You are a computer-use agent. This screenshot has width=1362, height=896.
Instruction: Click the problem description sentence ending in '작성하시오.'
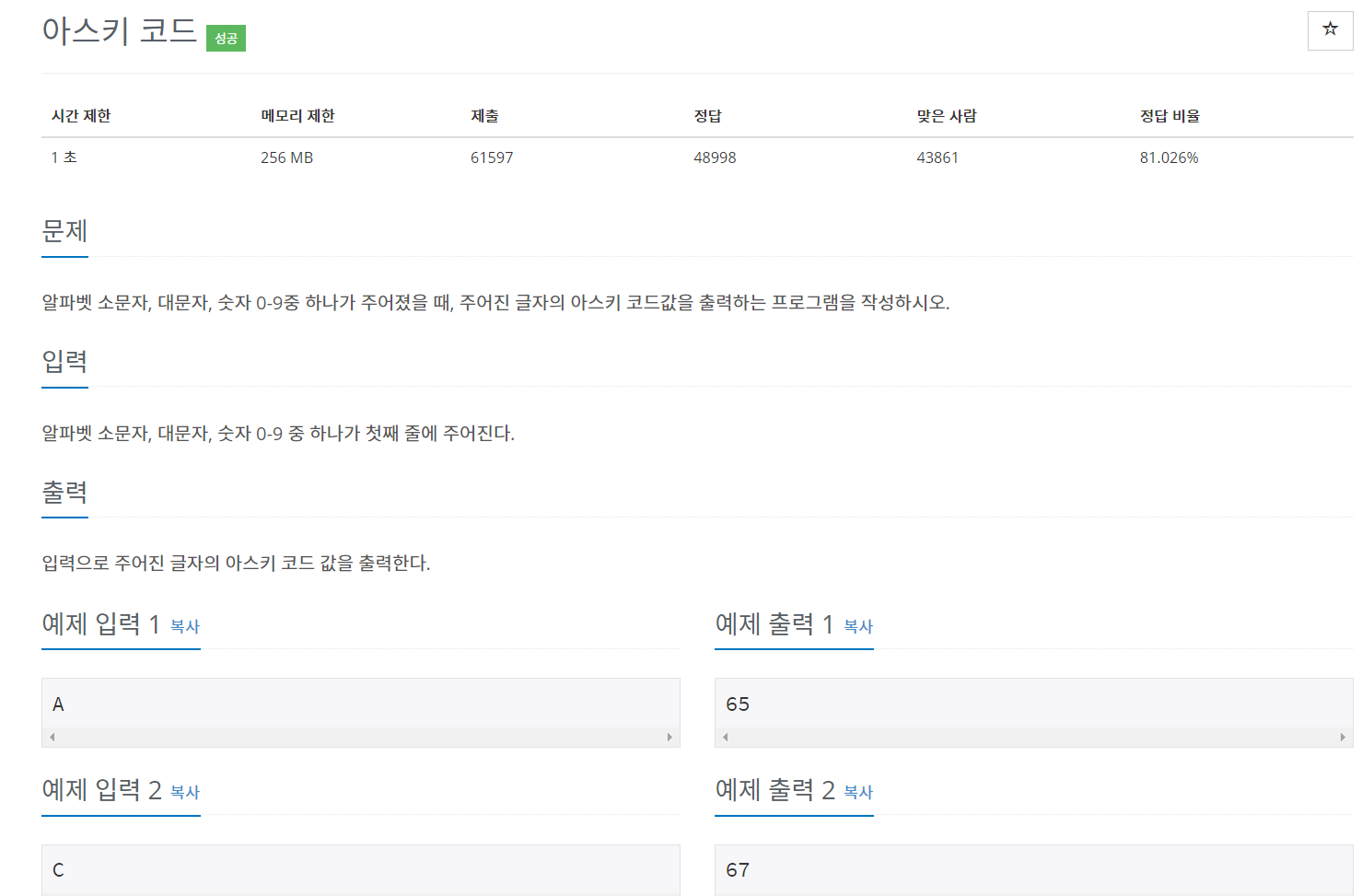coord(495,303)
